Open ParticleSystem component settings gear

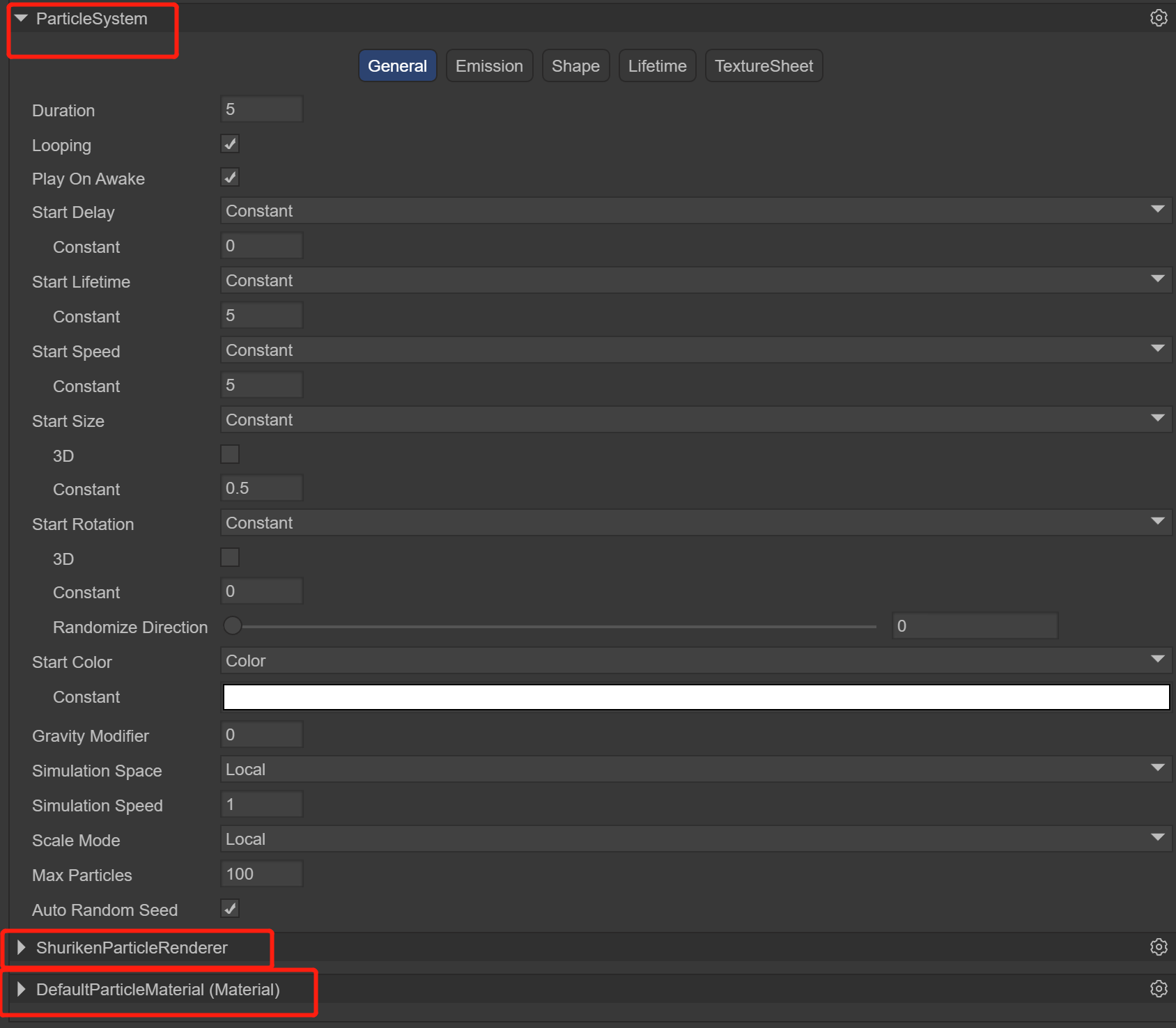point(1158,18)
